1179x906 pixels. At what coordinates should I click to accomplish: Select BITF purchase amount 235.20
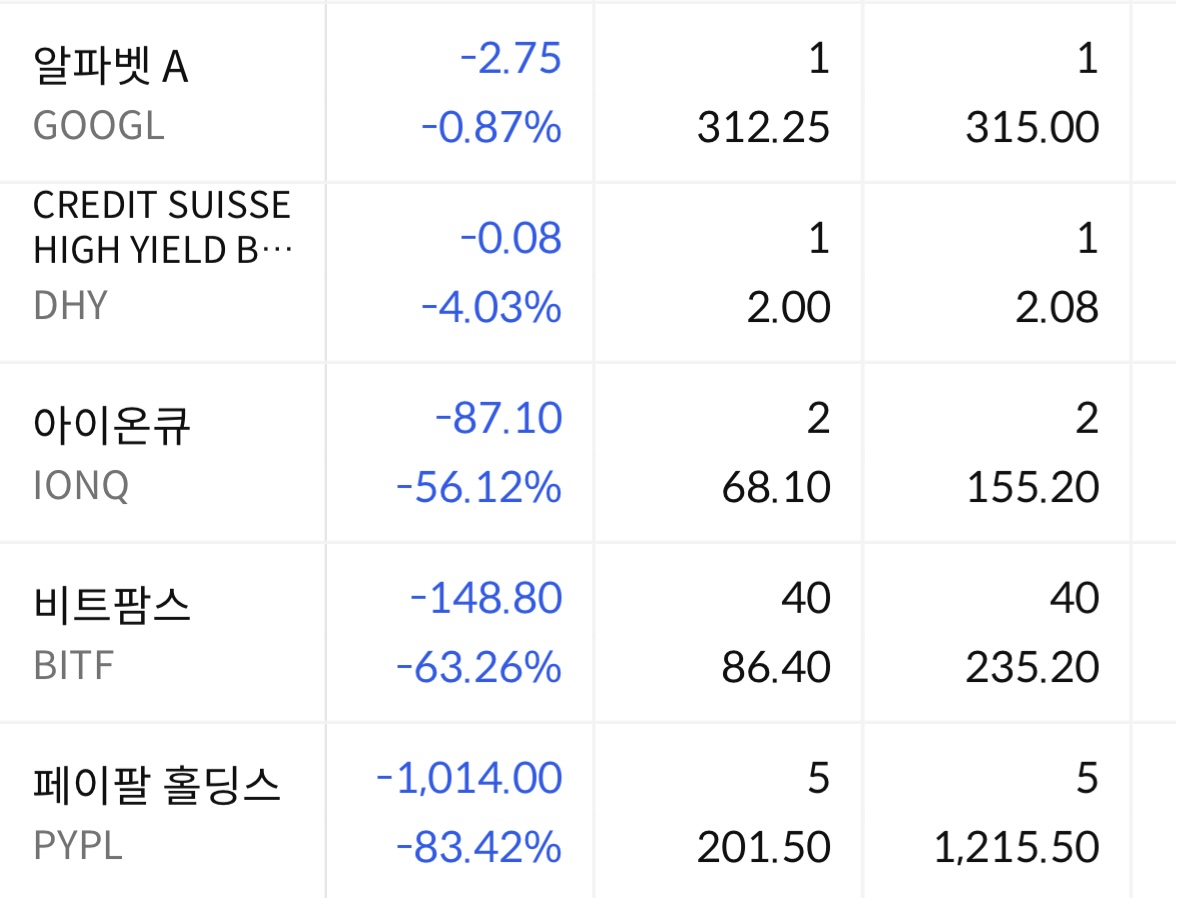pyautogui.click(x=1032, y=668)
